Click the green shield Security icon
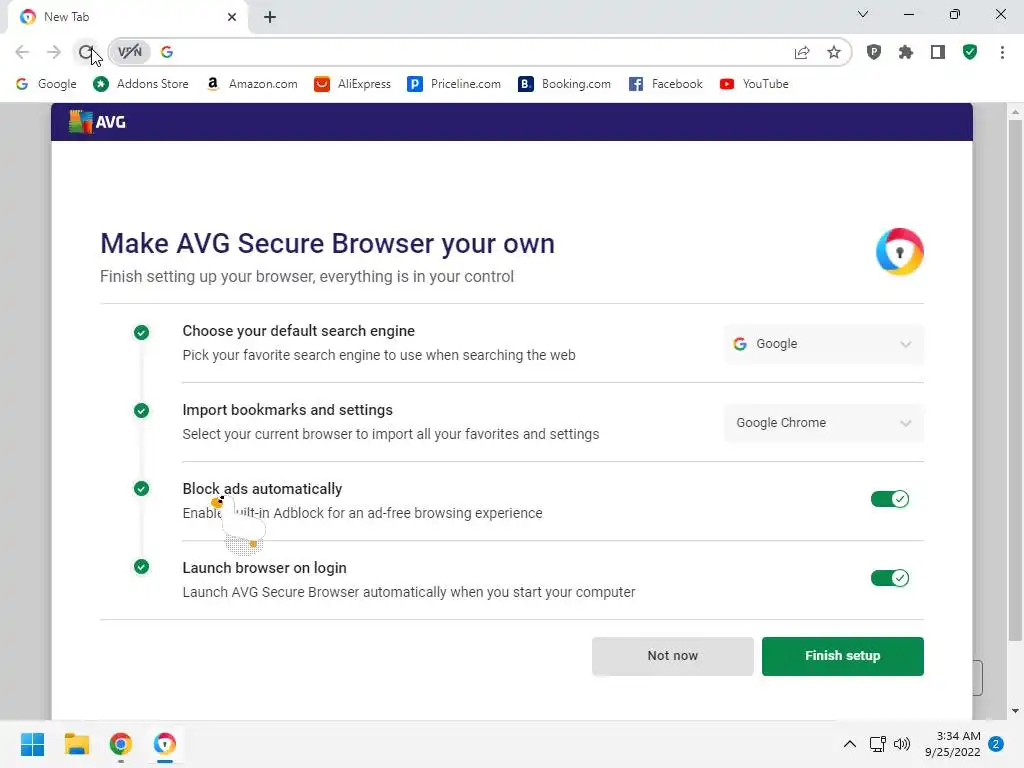 pos(969,52)
